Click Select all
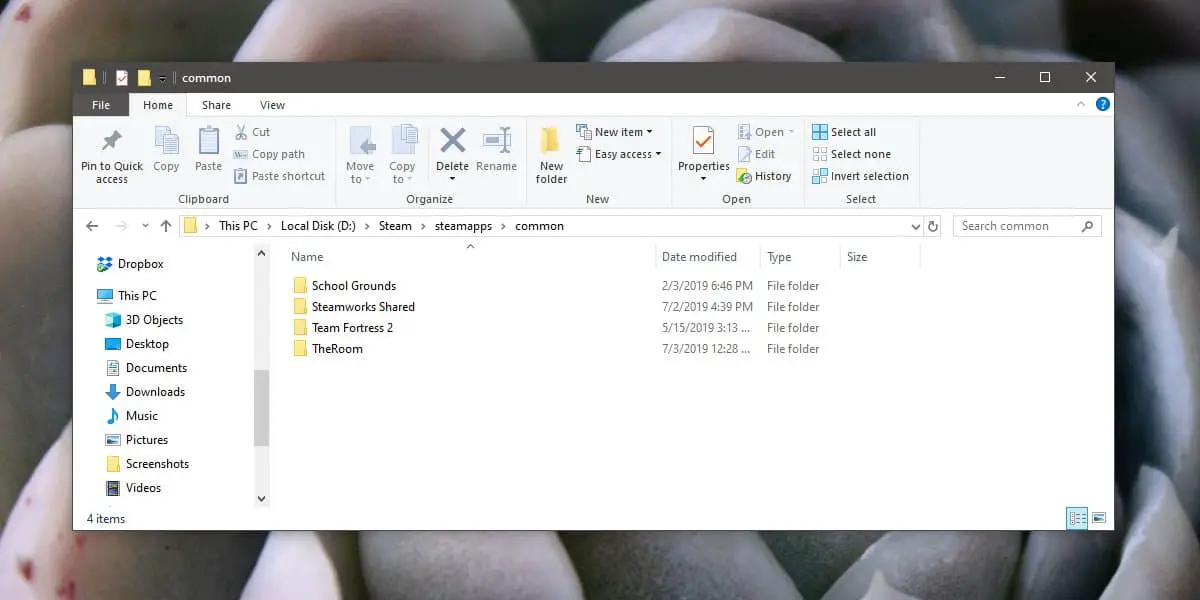Screen dimensions: 1200x600 tap(844, 132)
